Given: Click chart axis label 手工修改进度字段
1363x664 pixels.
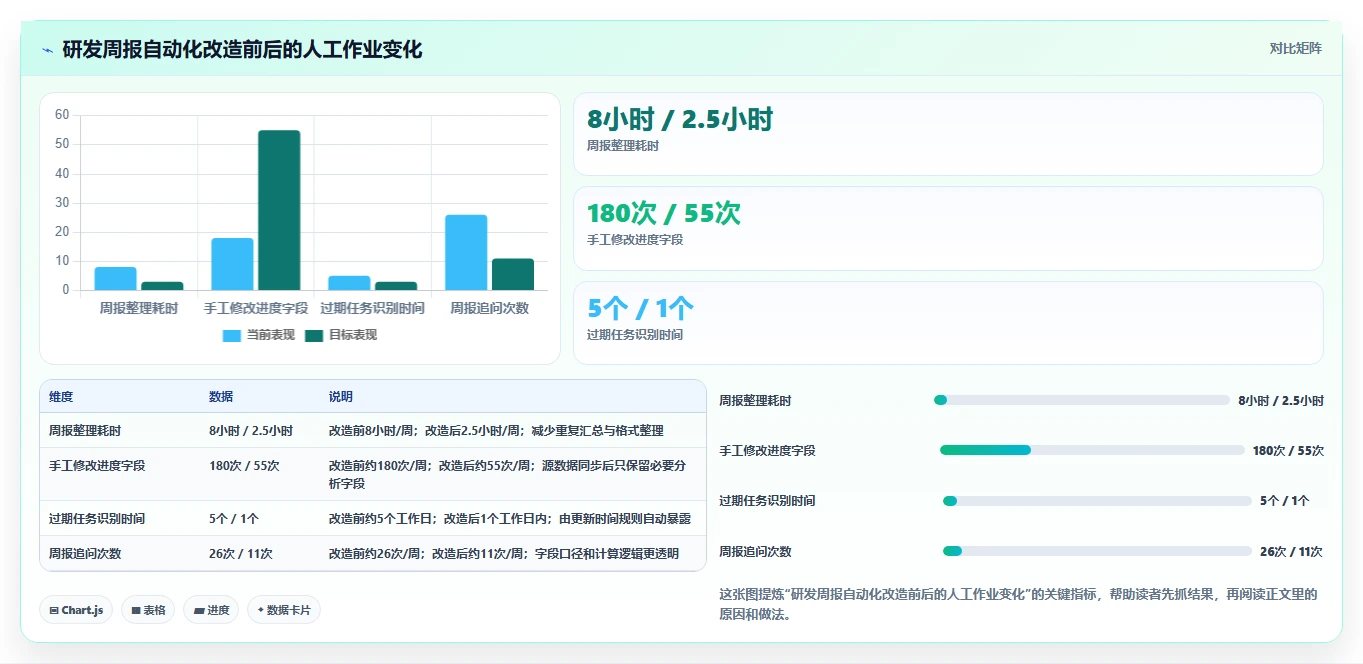Looking at the screenshot, I should (x=256, y=308).
